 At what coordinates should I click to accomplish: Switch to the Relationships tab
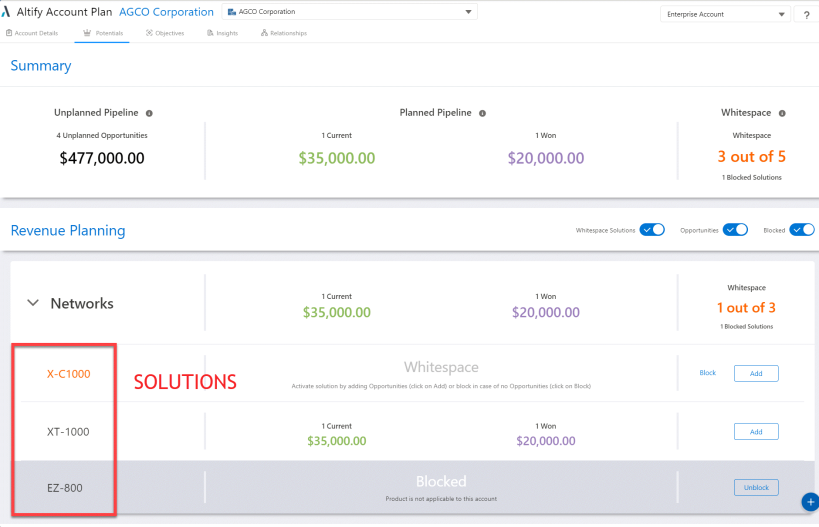[284, 33]
